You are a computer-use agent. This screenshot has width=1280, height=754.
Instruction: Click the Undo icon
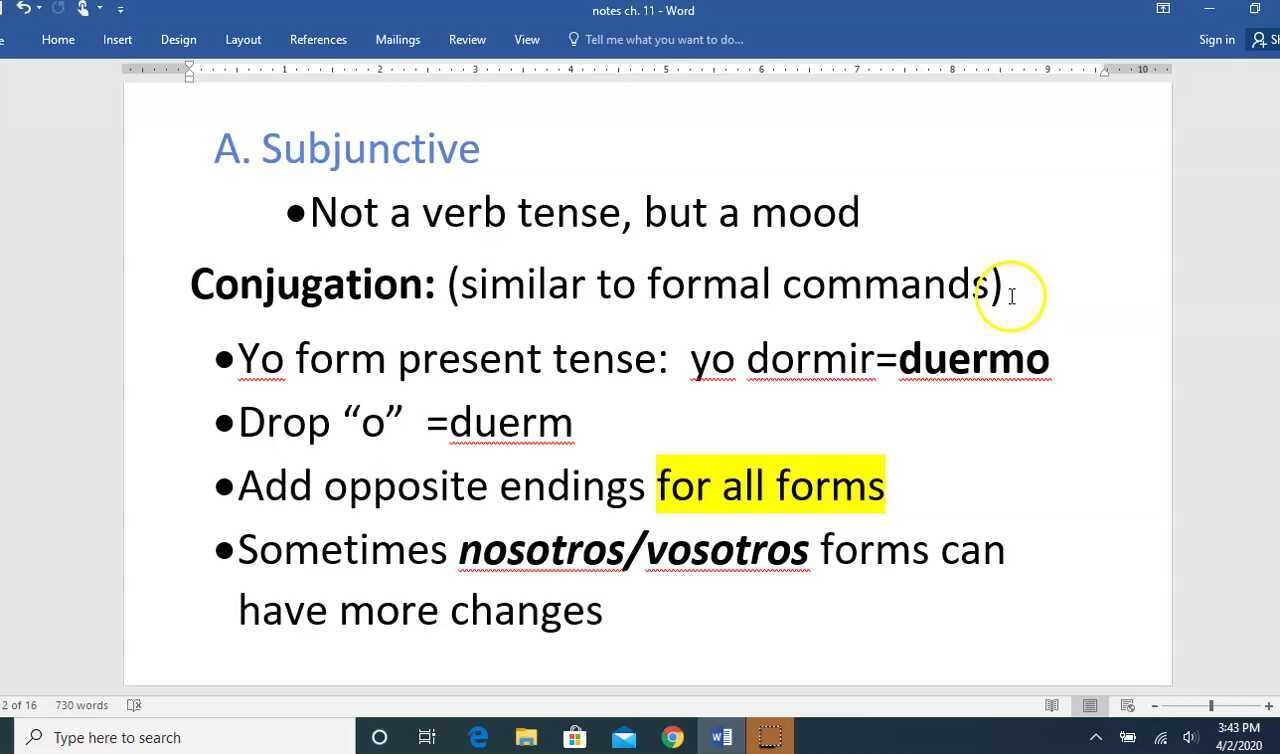click(x=23, y=8)
